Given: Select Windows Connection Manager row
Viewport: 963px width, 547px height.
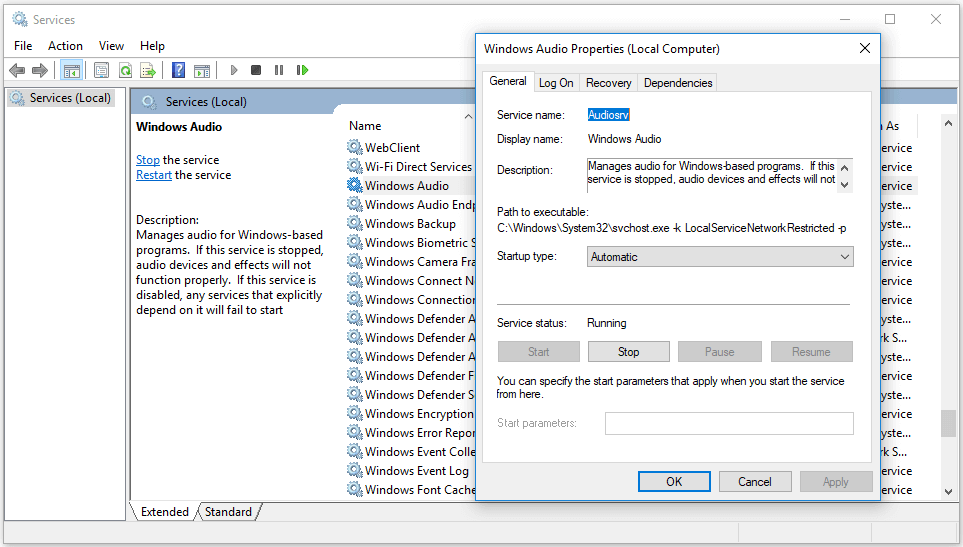Looking at the screenshot, I should pyautogui.click(x=411, y=300).
